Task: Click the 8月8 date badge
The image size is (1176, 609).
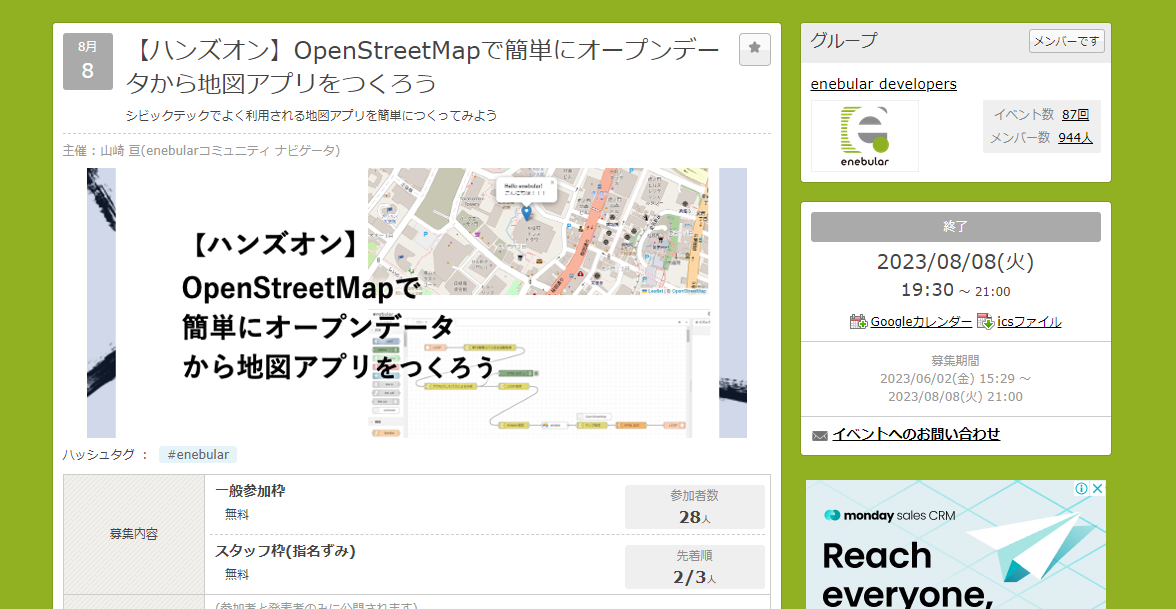Action: click(x=88, y=62)
